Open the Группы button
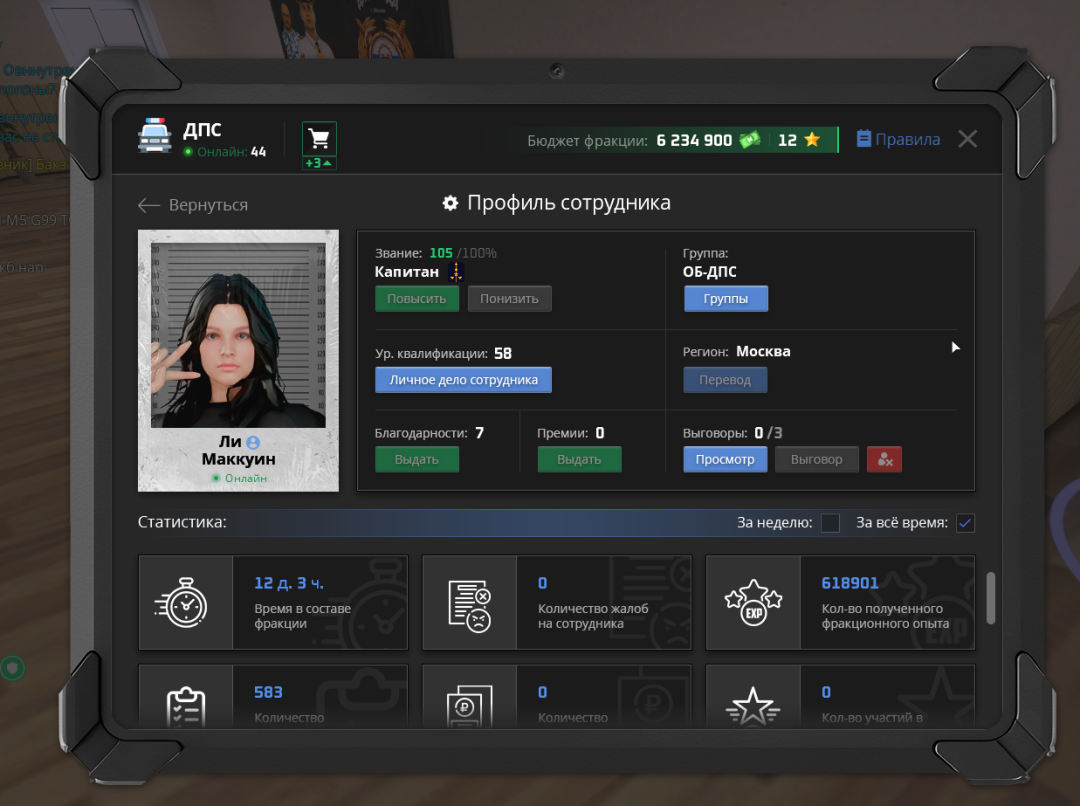1080x806 pixels. click(725, 299)
